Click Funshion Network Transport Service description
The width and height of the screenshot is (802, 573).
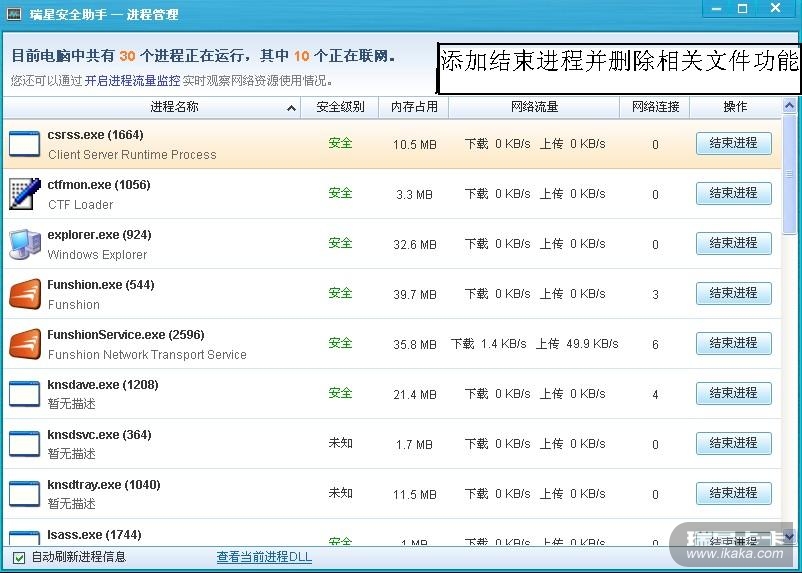(147, 355)
